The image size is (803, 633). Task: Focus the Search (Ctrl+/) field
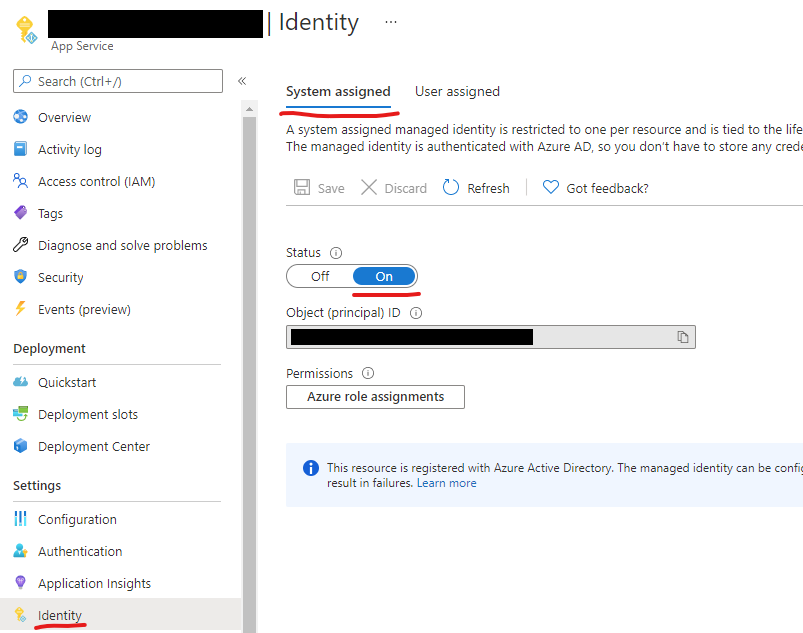tap(118, 81)
